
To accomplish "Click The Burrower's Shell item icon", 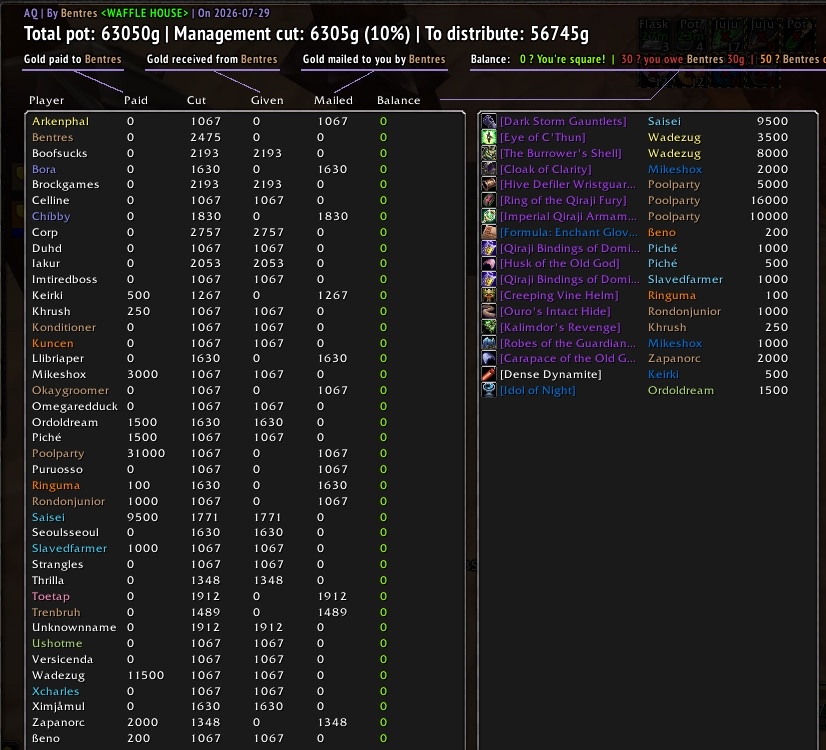I will (489, 153).
